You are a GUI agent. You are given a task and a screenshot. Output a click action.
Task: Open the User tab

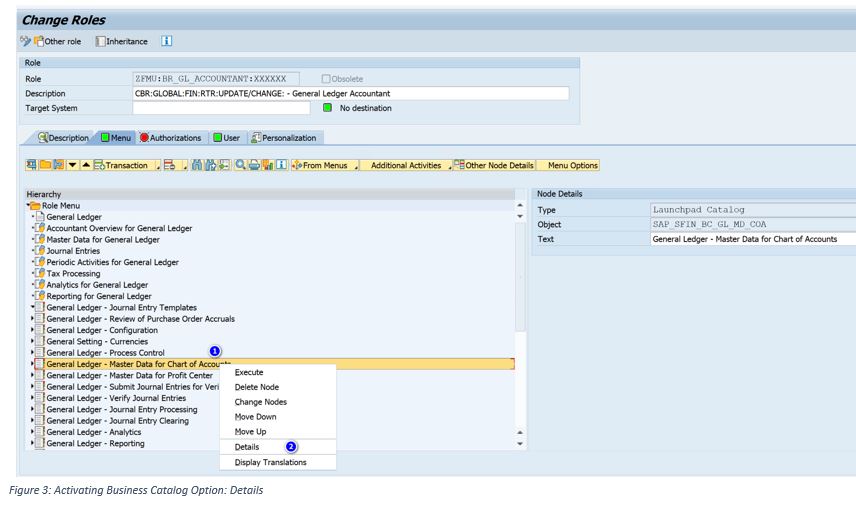point(227,138)
